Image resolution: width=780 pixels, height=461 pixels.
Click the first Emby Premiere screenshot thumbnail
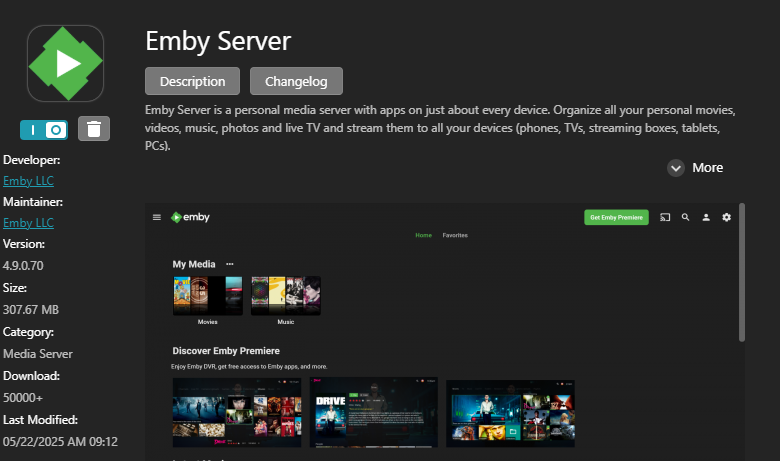237,412
